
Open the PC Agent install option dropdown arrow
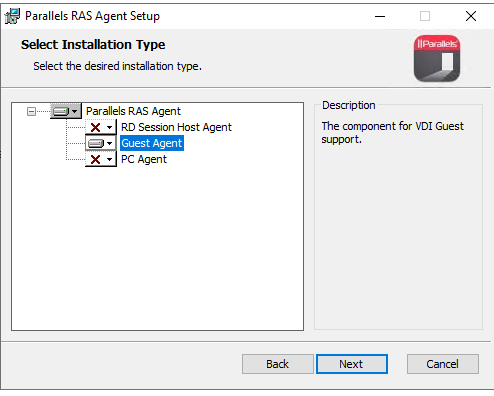click(109, 159)
